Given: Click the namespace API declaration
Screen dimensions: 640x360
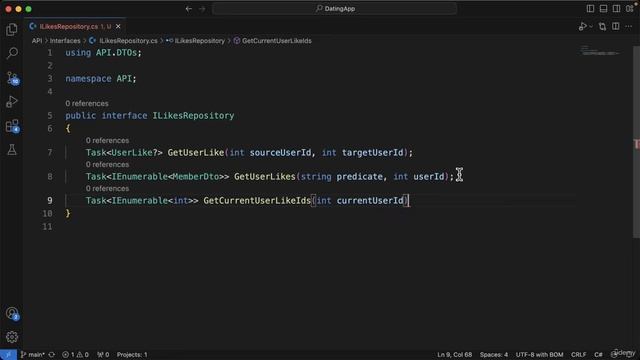Looking at the screenshot, I should 101,79.
